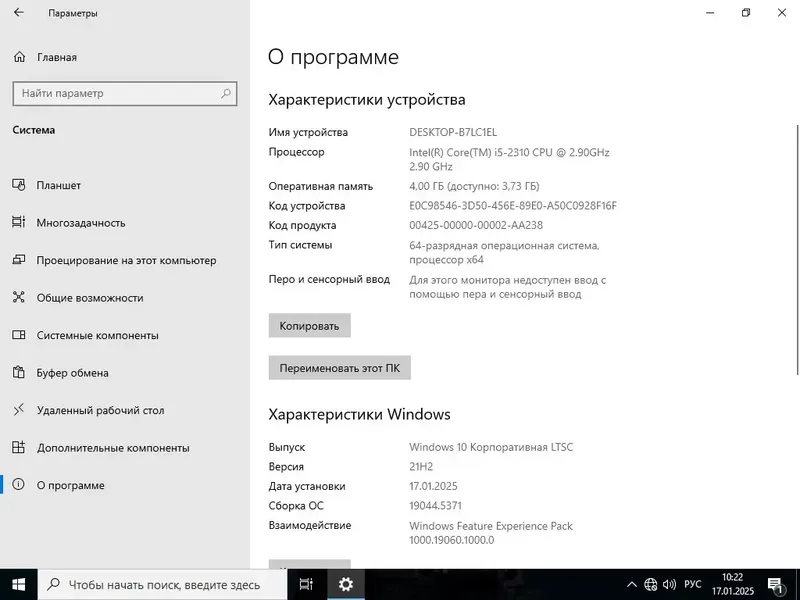The width and height of the screenshot is (800, 600).
Task: Click the vertical scrollbar of the page
Action: pos(797,249)
